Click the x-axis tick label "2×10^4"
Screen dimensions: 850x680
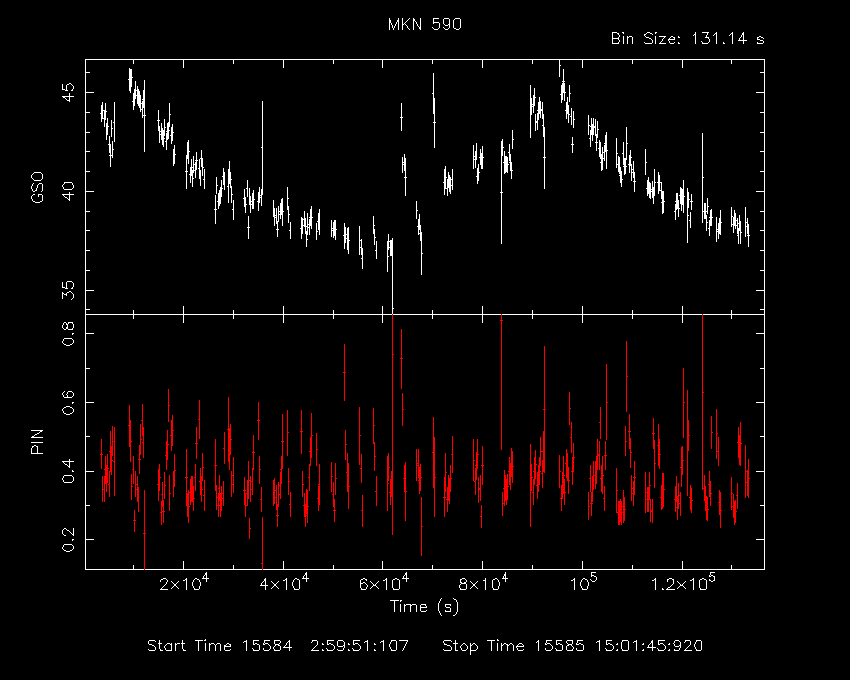[183, 583]
